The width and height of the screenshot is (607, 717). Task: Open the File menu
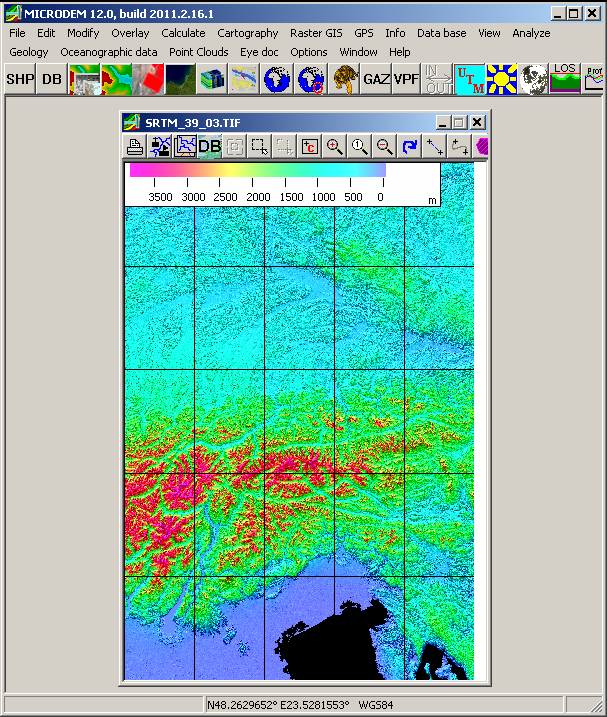tap(17, 33)
